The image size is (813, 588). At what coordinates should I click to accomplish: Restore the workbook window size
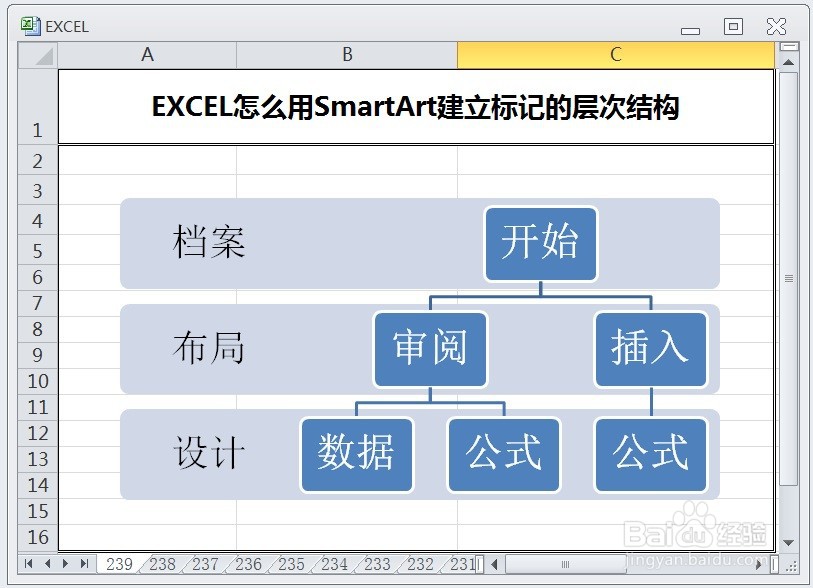point(733,26)
